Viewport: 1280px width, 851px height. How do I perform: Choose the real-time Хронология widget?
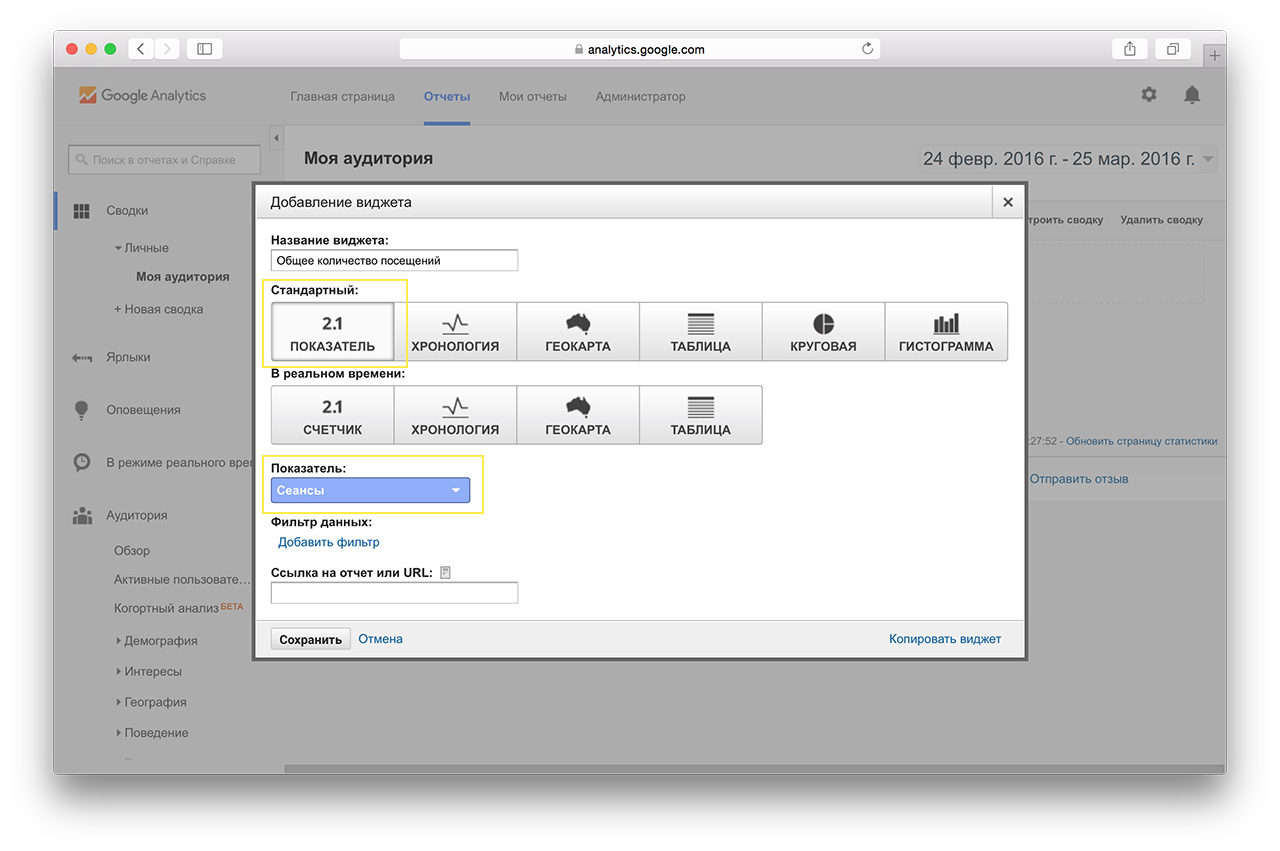pos(455,415)
